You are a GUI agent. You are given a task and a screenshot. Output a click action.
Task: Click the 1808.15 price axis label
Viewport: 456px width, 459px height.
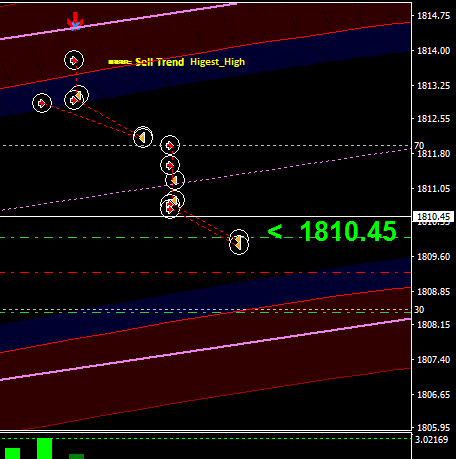(433, 325)
